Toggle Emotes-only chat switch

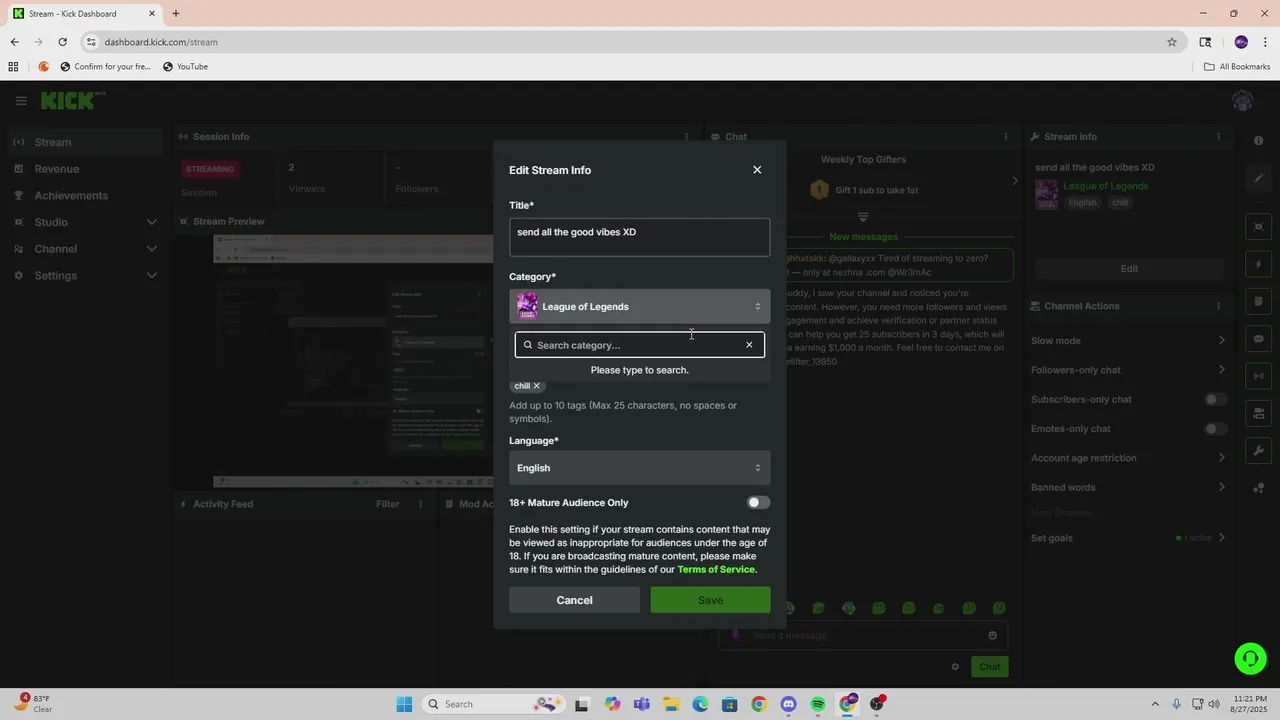click(1215, 429)
